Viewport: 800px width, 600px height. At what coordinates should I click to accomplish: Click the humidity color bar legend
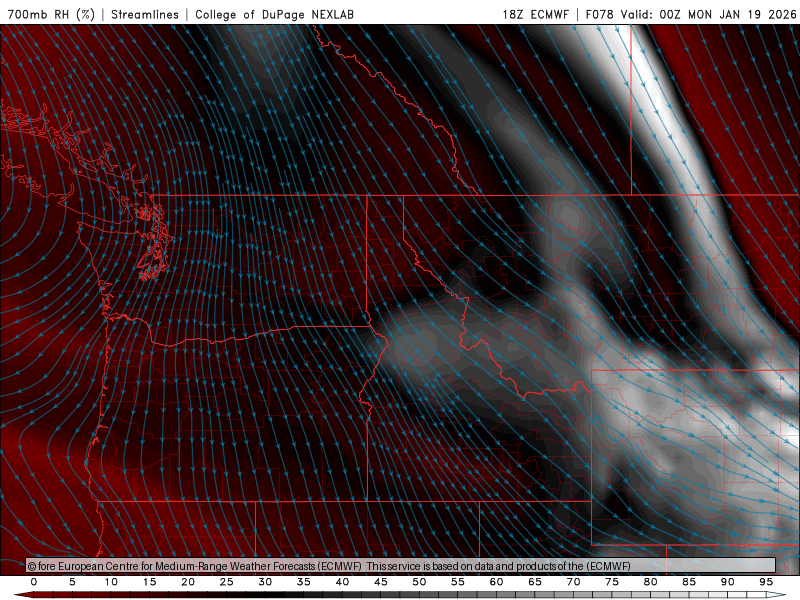tap(400, 595)
